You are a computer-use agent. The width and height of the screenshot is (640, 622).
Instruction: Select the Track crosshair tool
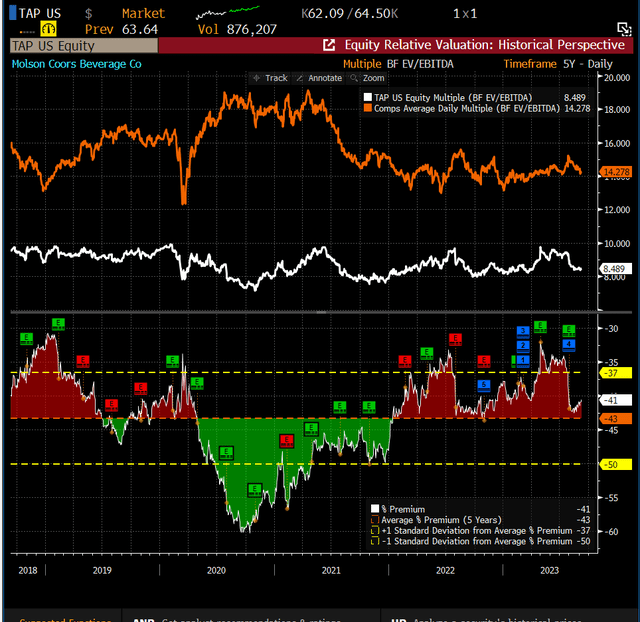[x=270, y=78]
